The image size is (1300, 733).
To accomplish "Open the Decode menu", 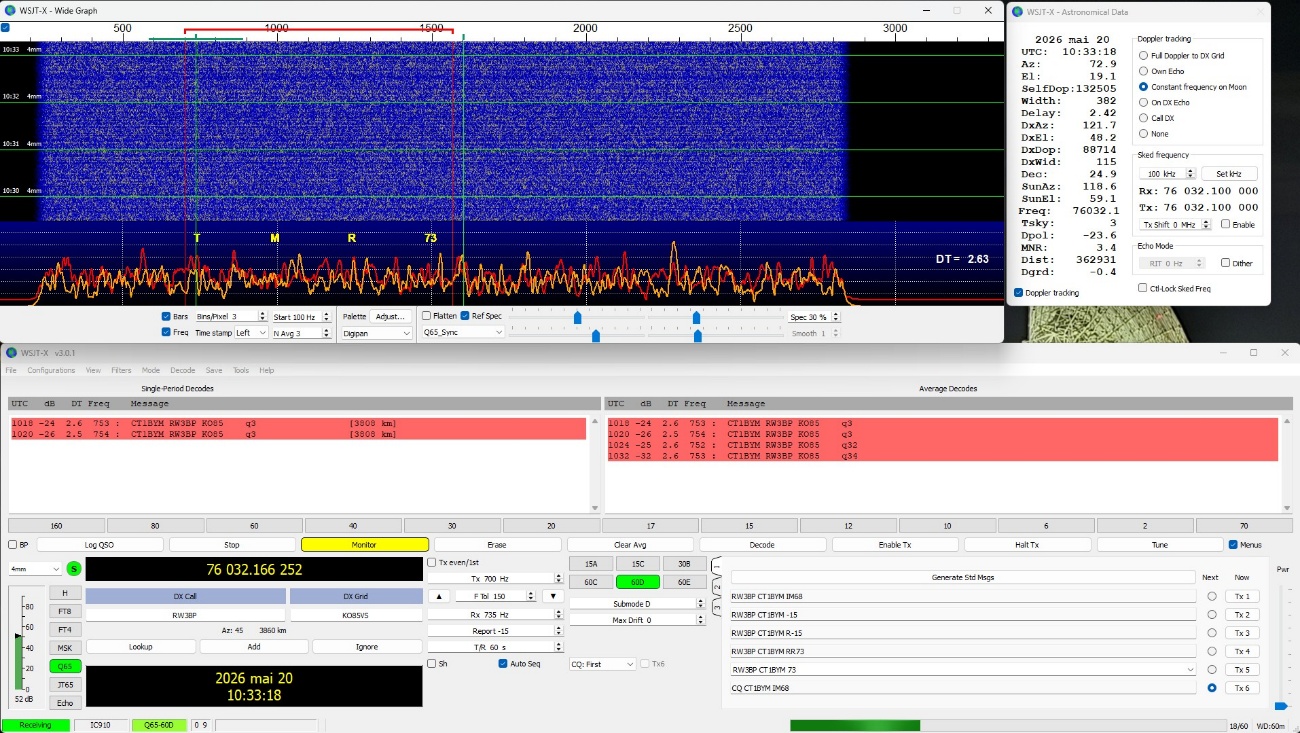I will (x=183, y=370).
